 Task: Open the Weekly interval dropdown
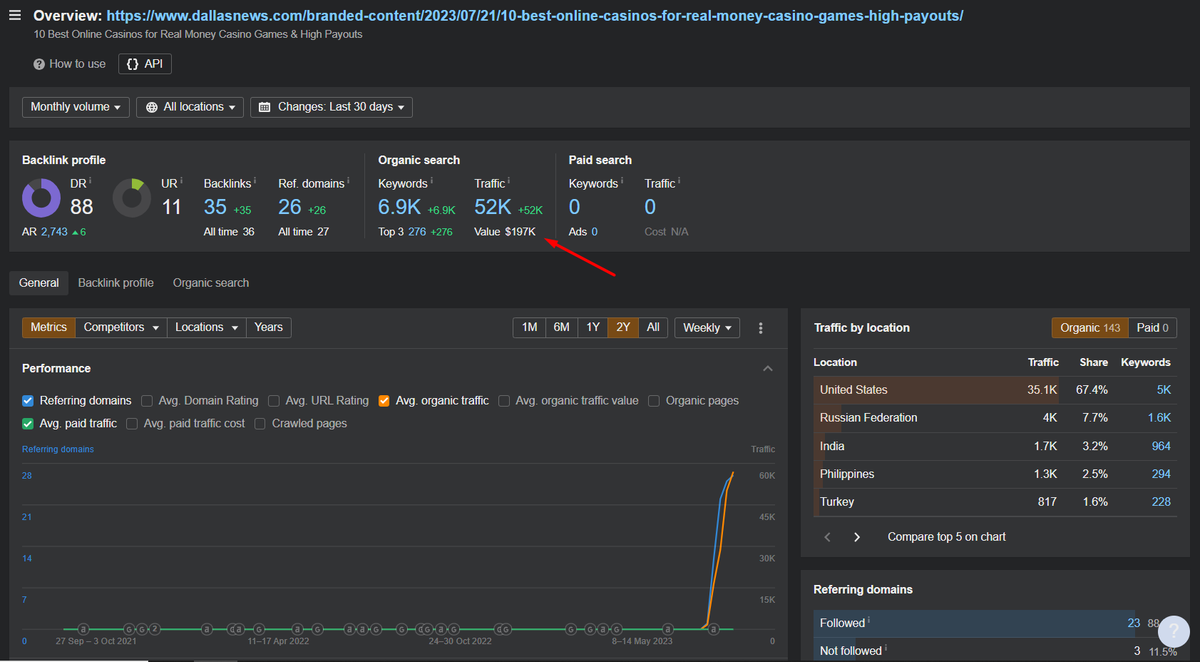tap(707, 328)
